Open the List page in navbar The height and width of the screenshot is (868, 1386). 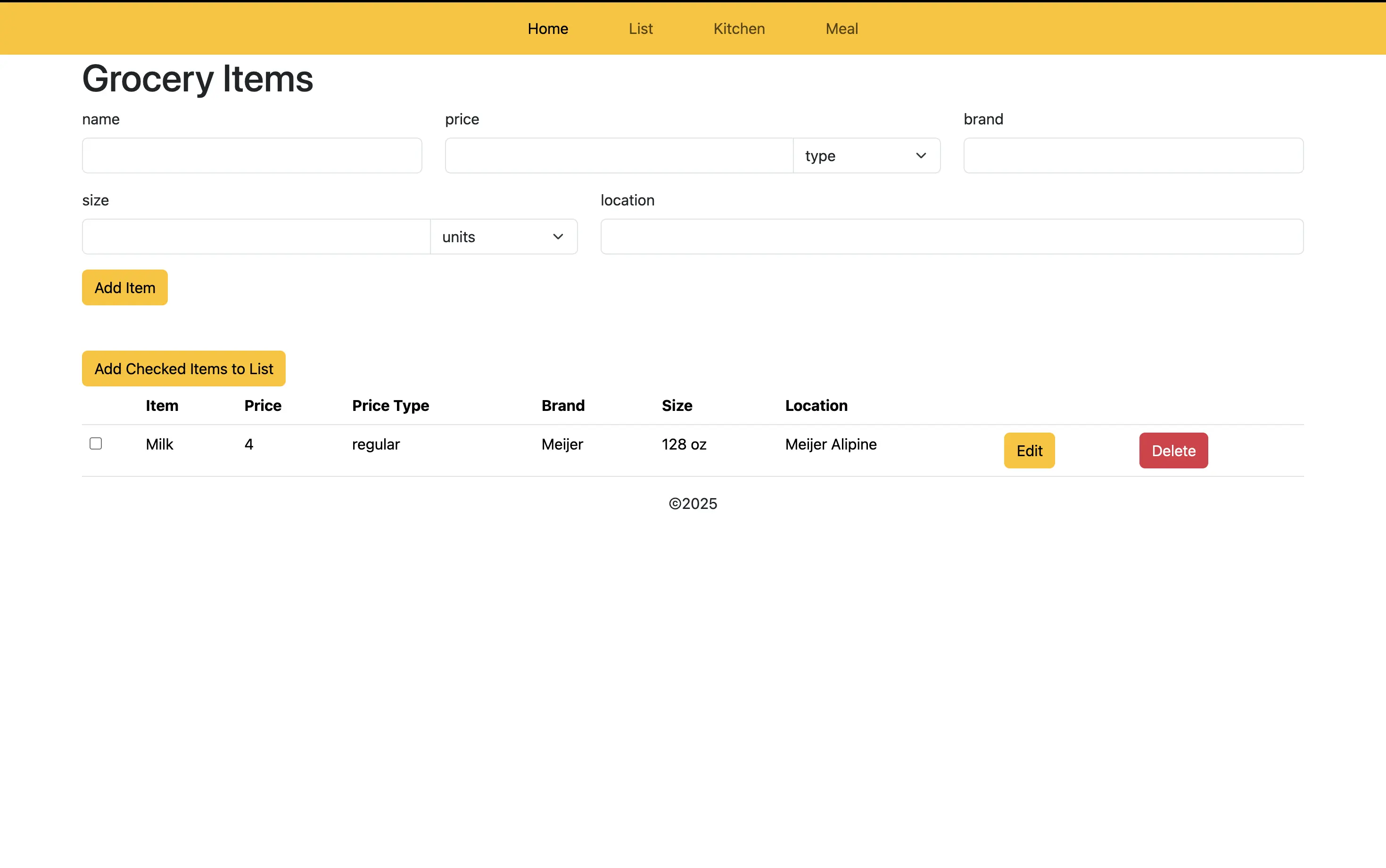(x=640, y=29)
